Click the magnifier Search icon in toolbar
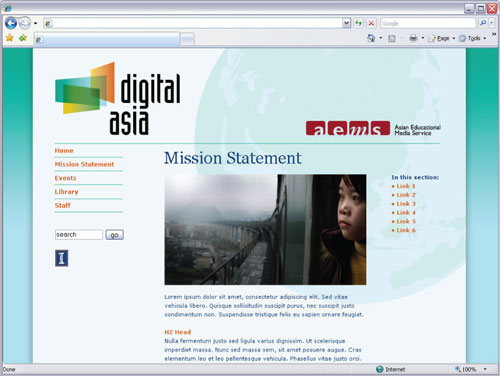The height and width of the screenshot is (376, 500). tap(483, 23)
